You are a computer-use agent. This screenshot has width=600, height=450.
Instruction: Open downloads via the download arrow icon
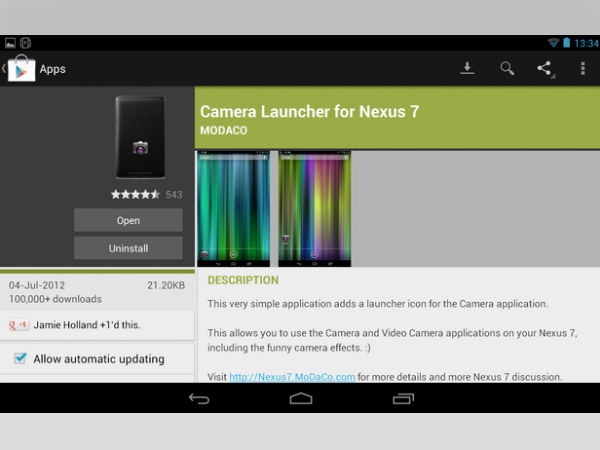[467, 68]
